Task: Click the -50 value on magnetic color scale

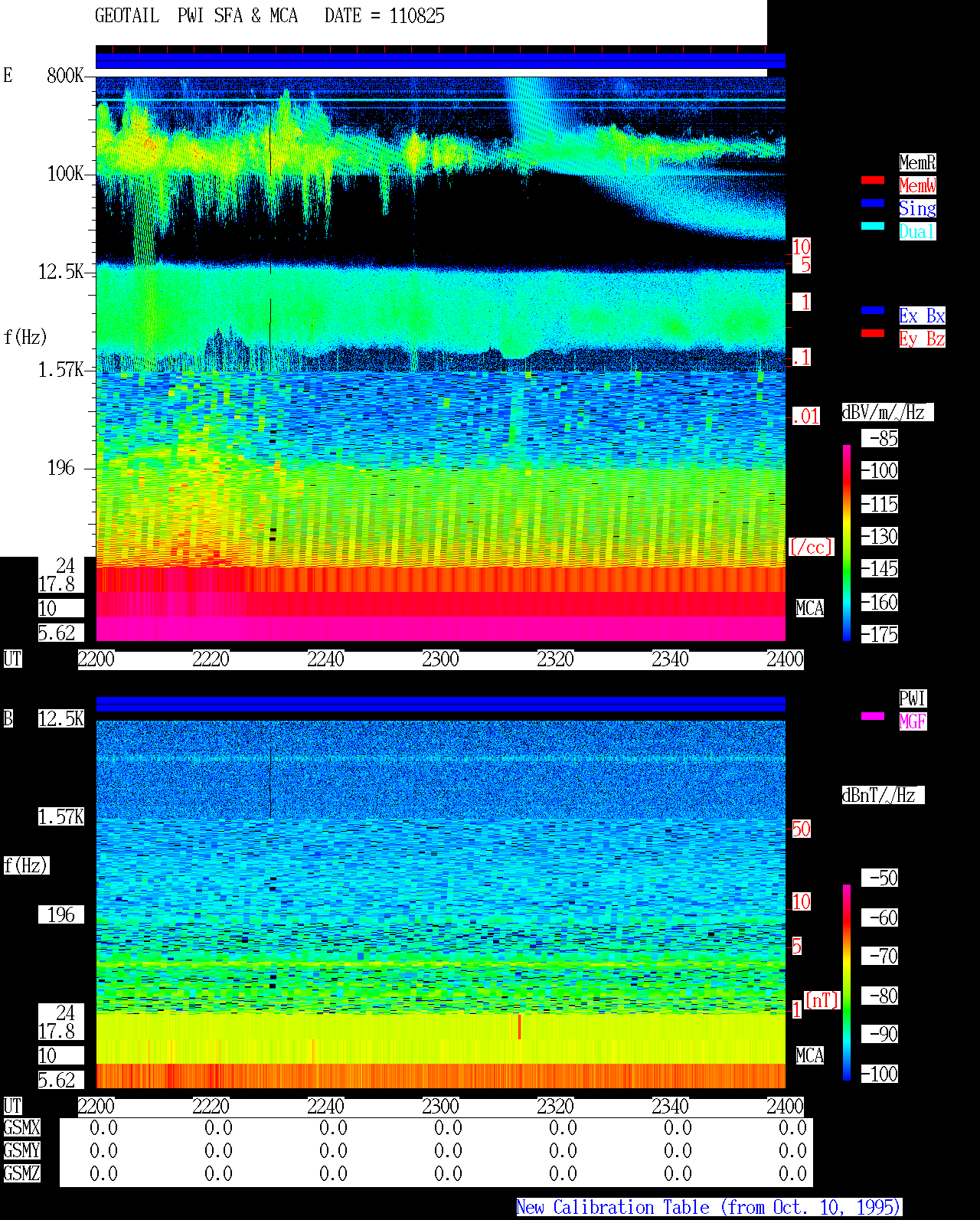Action: (880, 878)
